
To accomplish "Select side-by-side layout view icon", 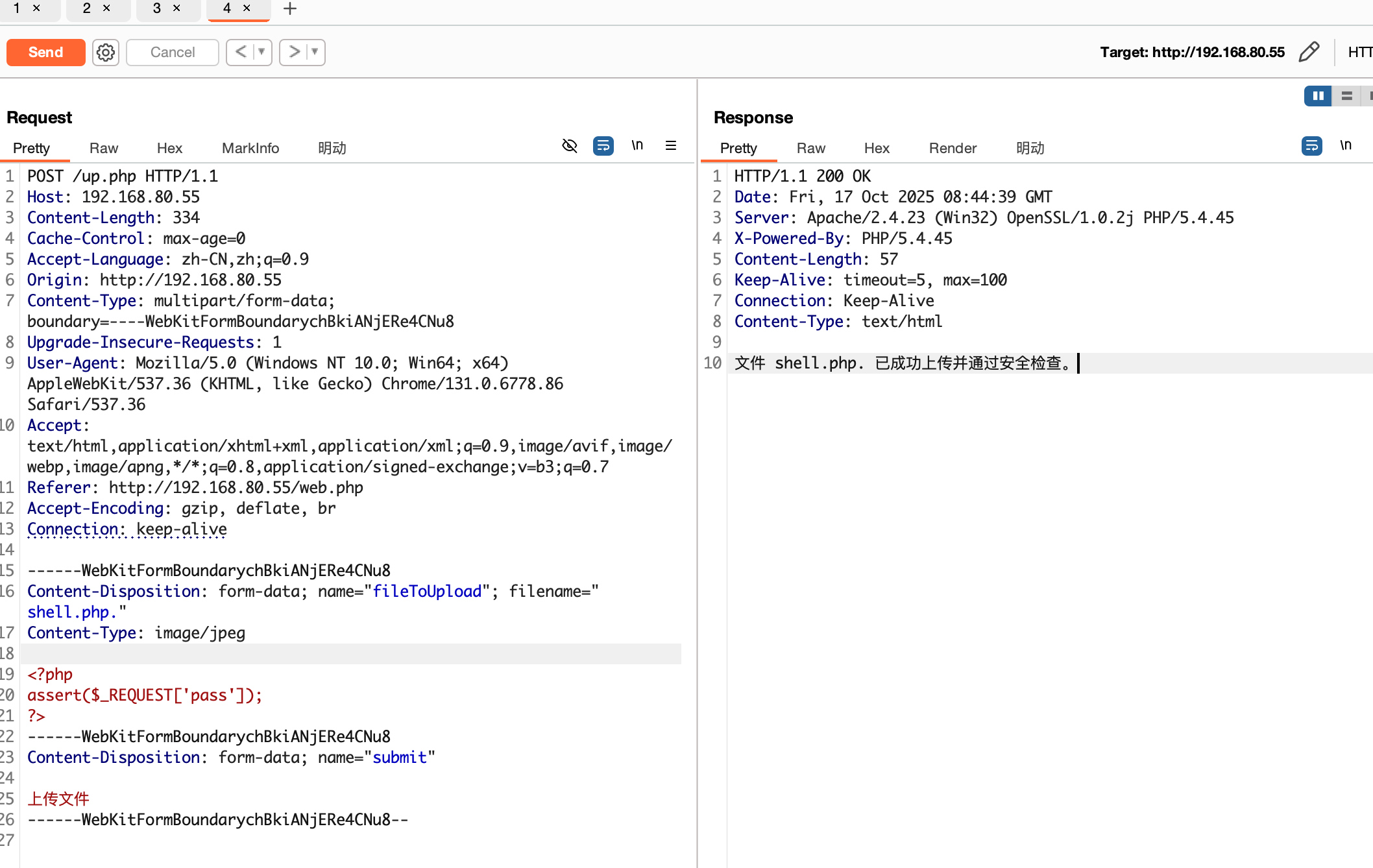I will (1318, 96).
